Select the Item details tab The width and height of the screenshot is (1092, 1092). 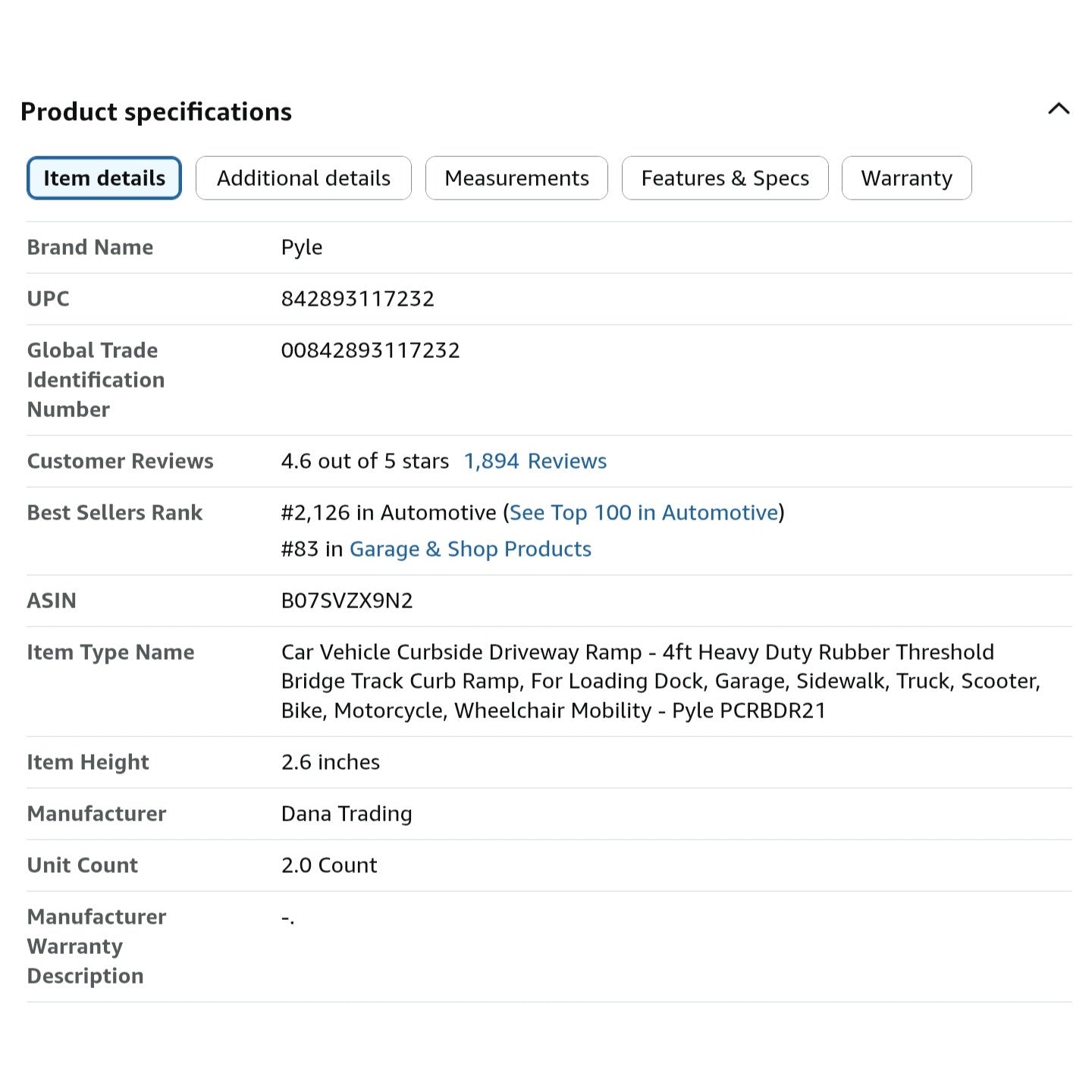pyautogui.click(x=104, y=178)
